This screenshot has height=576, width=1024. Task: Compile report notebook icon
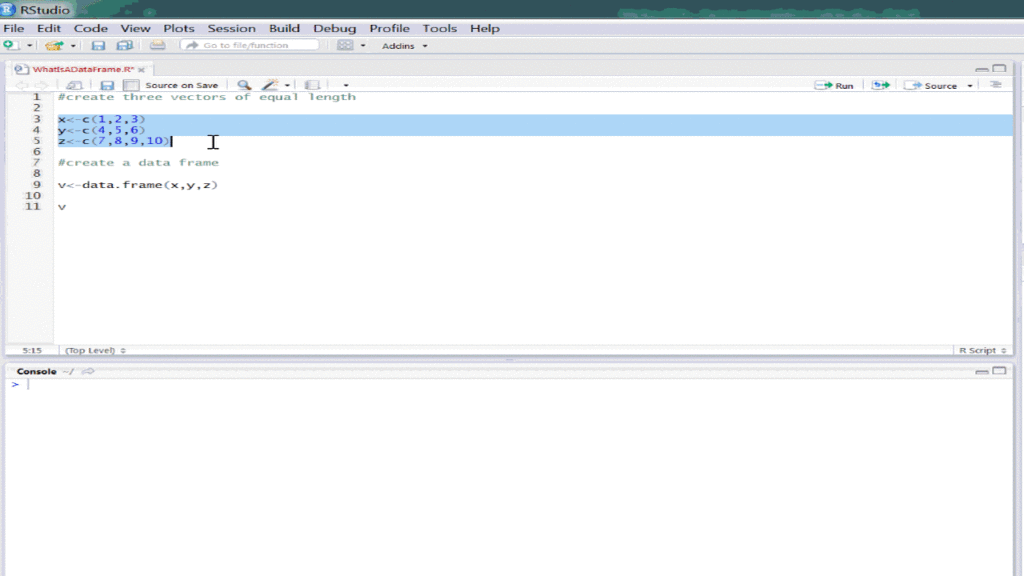click(312, 85)
